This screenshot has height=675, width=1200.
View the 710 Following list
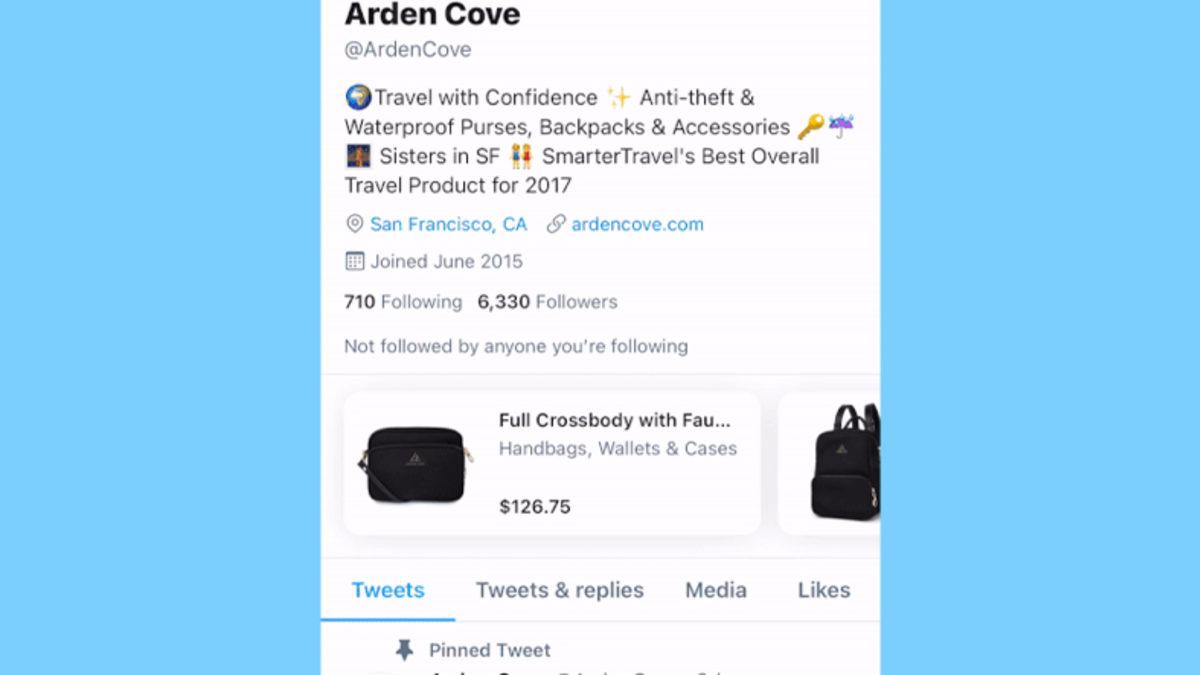pos(403,302)
